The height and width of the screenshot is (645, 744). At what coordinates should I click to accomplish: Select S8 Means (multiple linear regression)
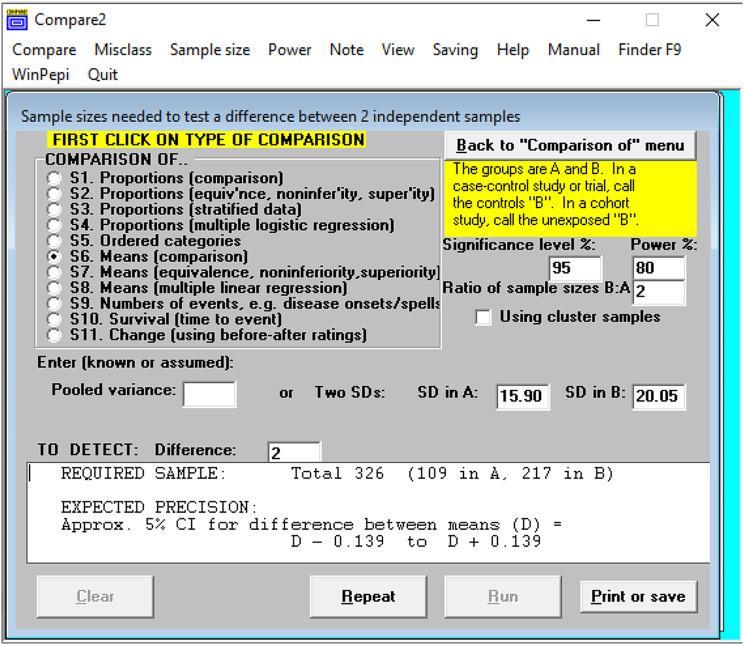[x=54, y=288]
